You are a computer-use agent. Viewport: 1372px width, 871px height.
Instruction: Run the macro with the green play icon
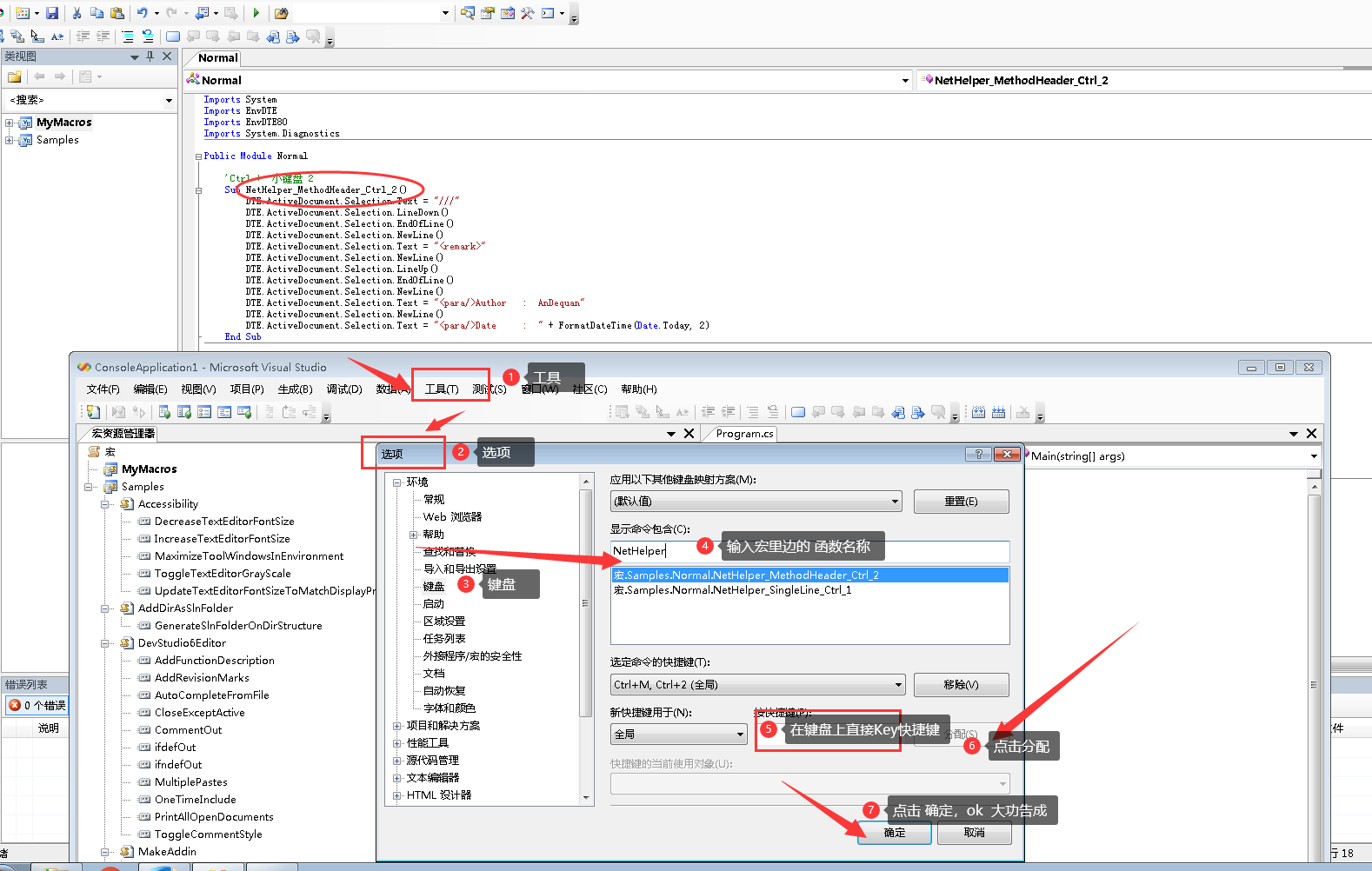256,13
